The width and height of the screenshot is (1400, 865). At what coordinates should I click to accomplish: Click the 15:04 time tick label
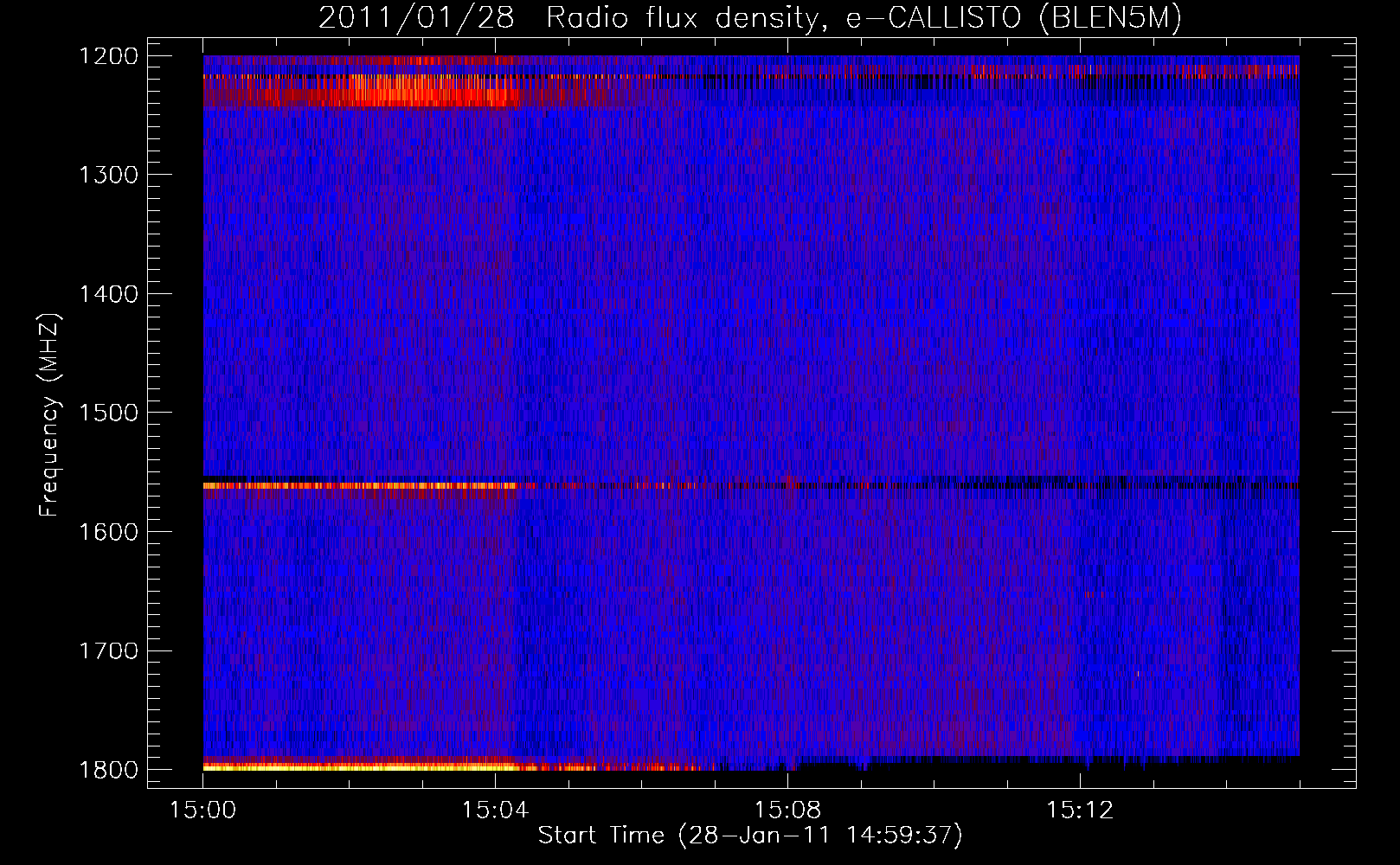pyautogui.click(x=495, y=811)
